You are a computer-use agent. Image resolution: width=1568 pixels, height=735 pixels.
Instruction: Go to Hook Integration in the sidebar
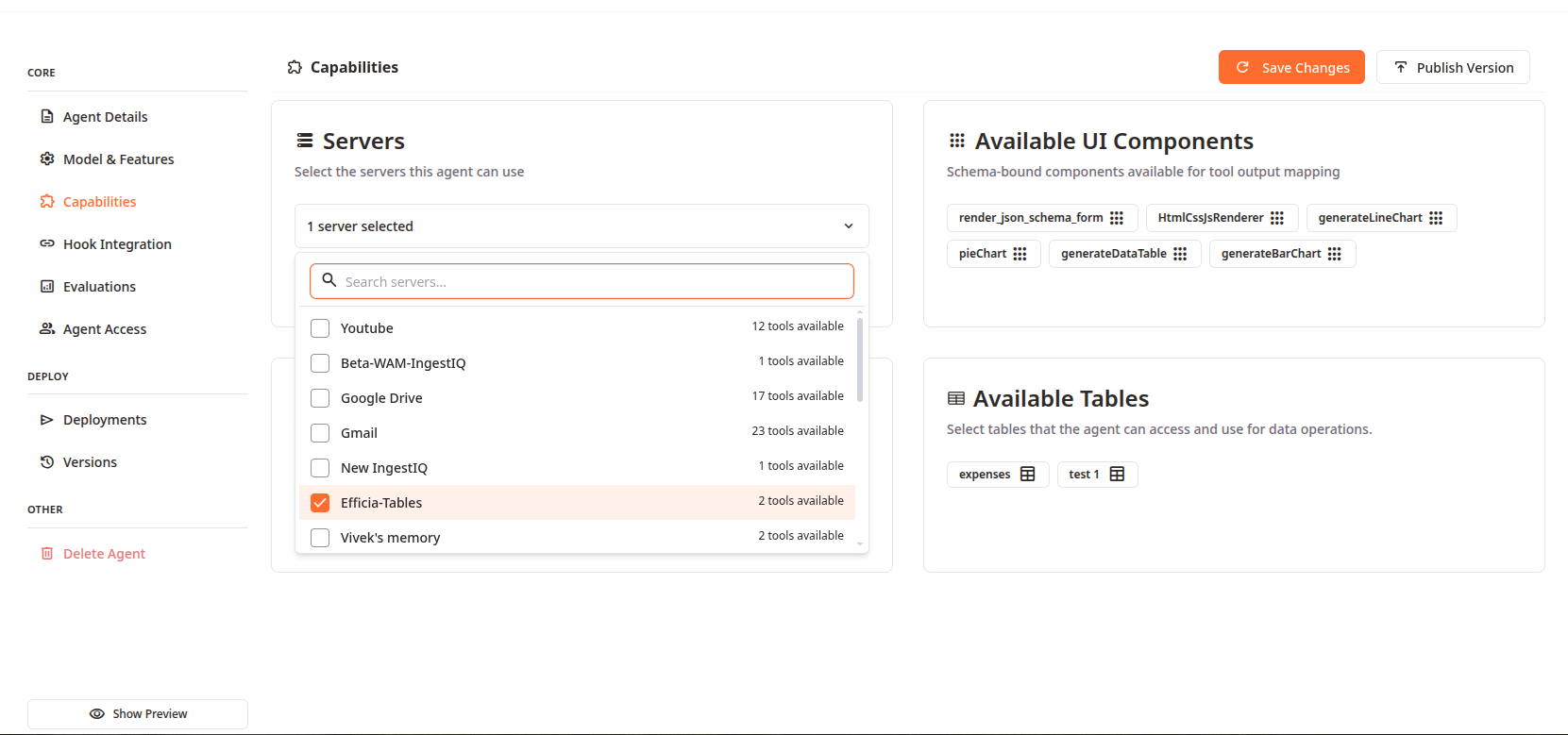point(117,244)
